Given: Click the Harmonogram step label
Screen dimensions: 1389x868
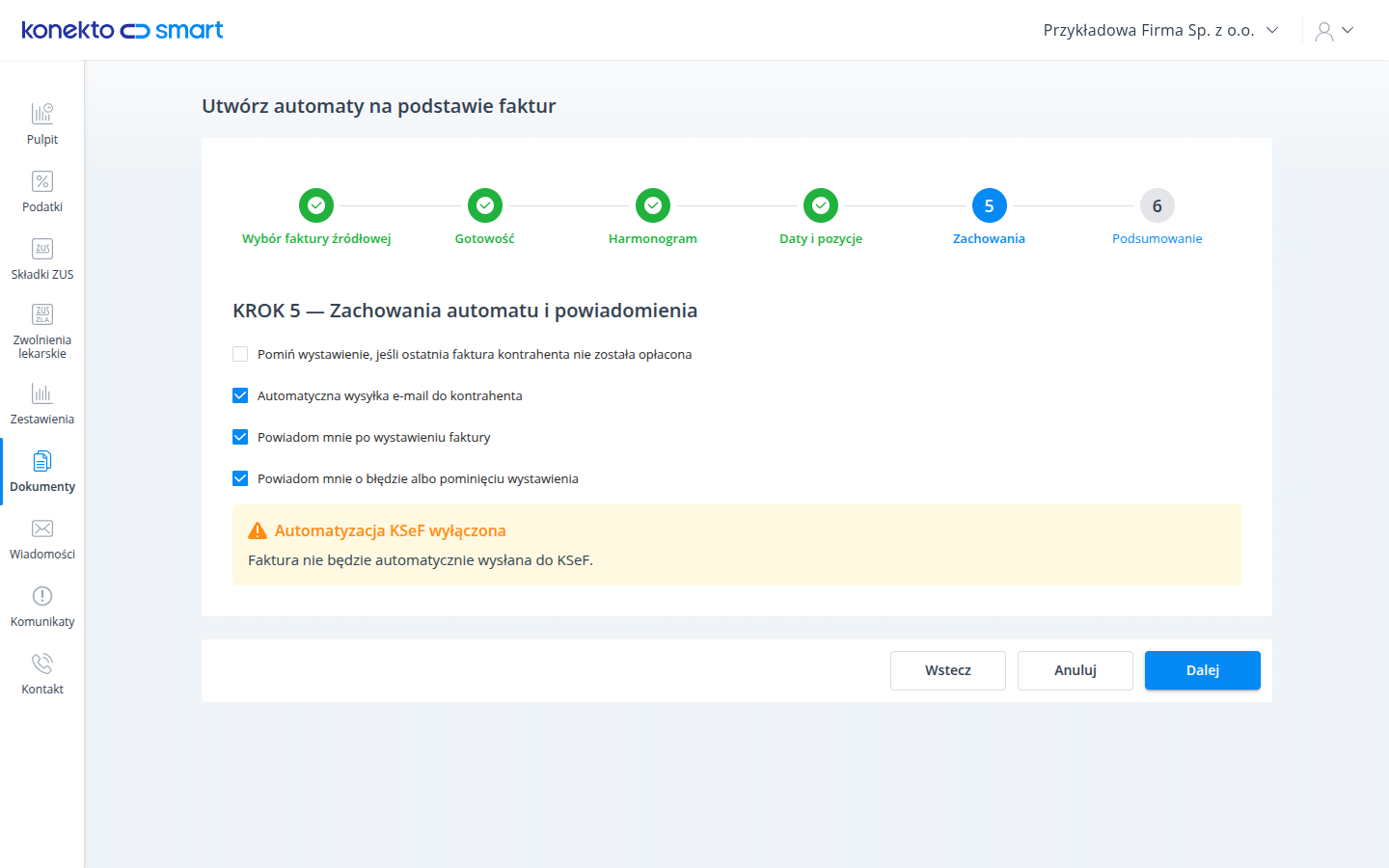Looking at the screenshot, I should 653,239.
